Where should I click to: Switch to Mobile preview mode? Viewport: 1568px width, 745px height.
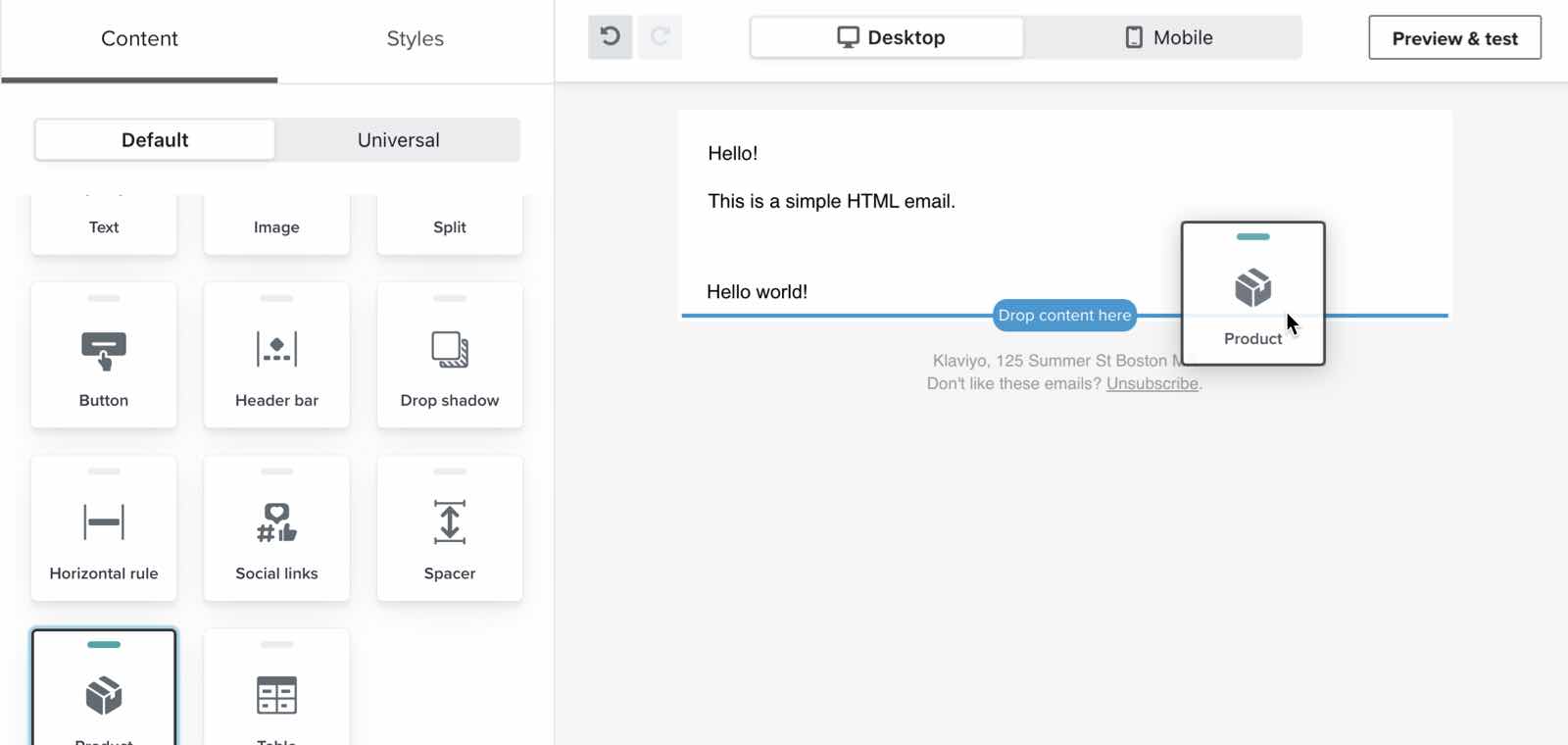[x=1166, y=38]
